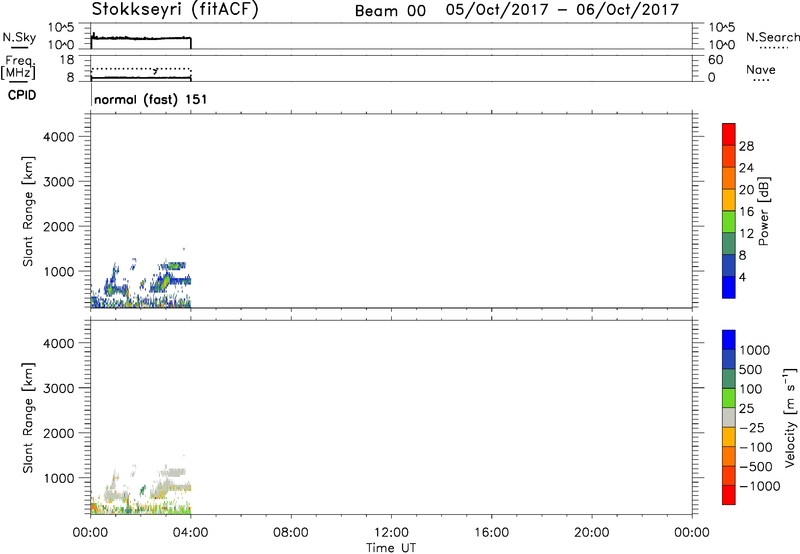Click the '-1000' tick on Velocity colorbar

tap(759, 486)
